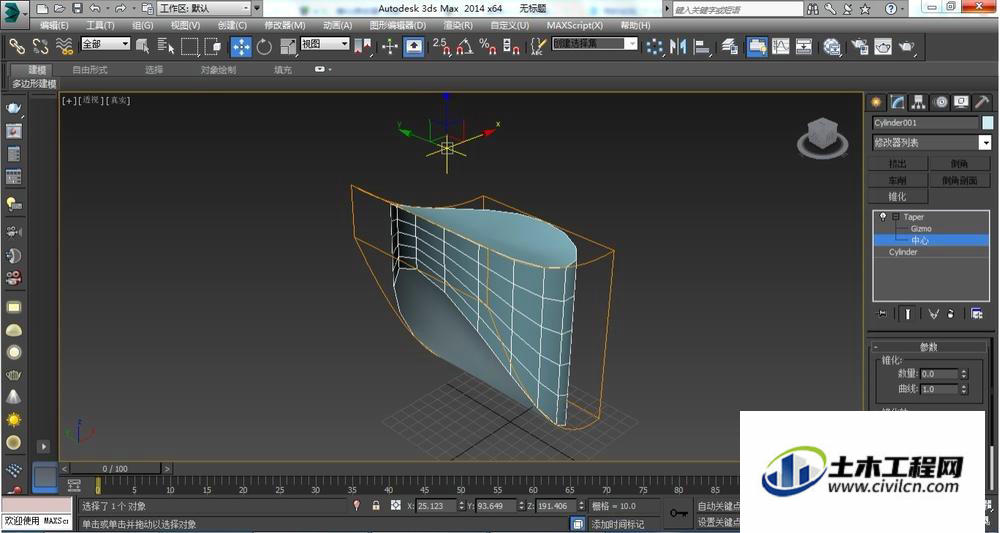Click the Bind to Space Warp tool
The width and height of the screenshot is (1000, 533).
[64, 46]
